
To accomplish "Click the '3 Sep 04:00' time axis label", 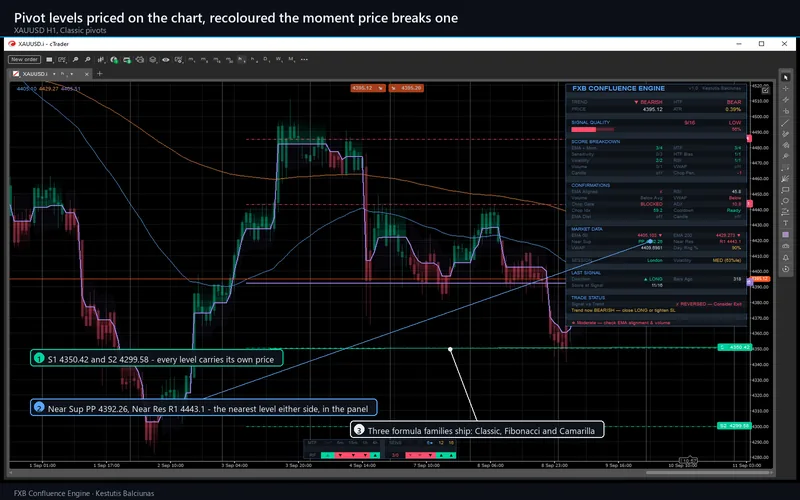I will (235, 465).
